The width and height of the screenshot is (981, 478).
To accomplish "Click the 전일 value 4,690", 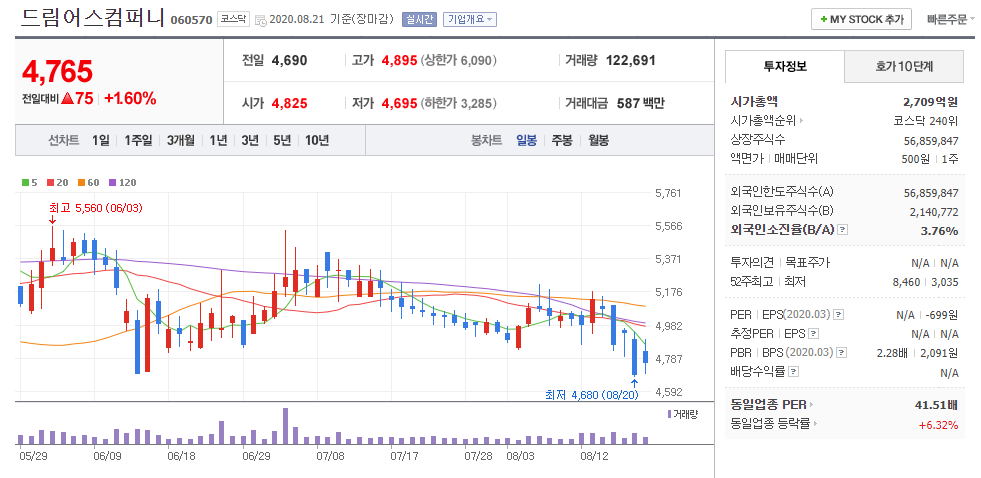I will click(x=290, y=61).
